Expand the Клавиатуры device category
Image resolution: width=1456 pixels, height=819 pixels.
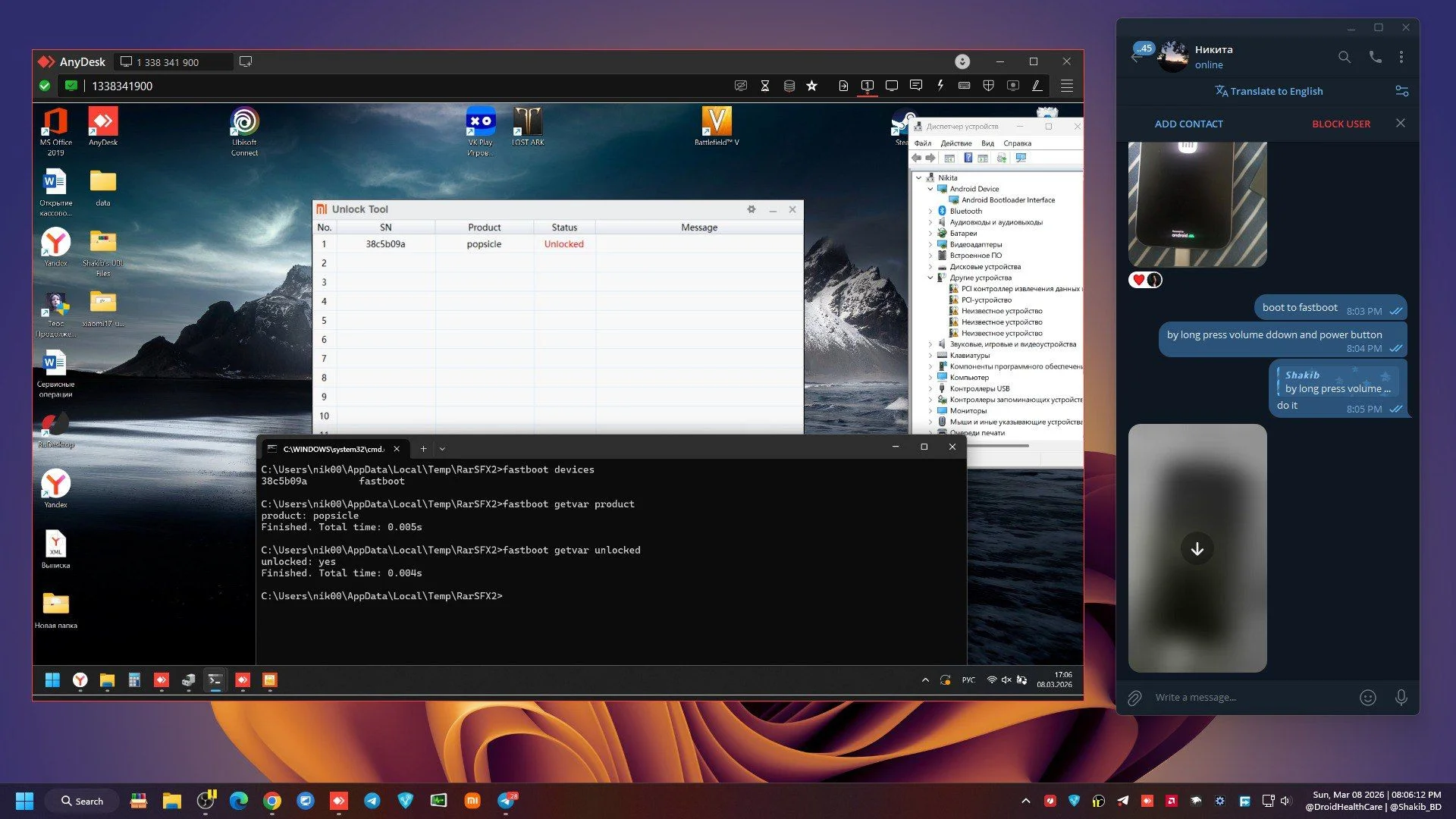click(x=930, y=356)
